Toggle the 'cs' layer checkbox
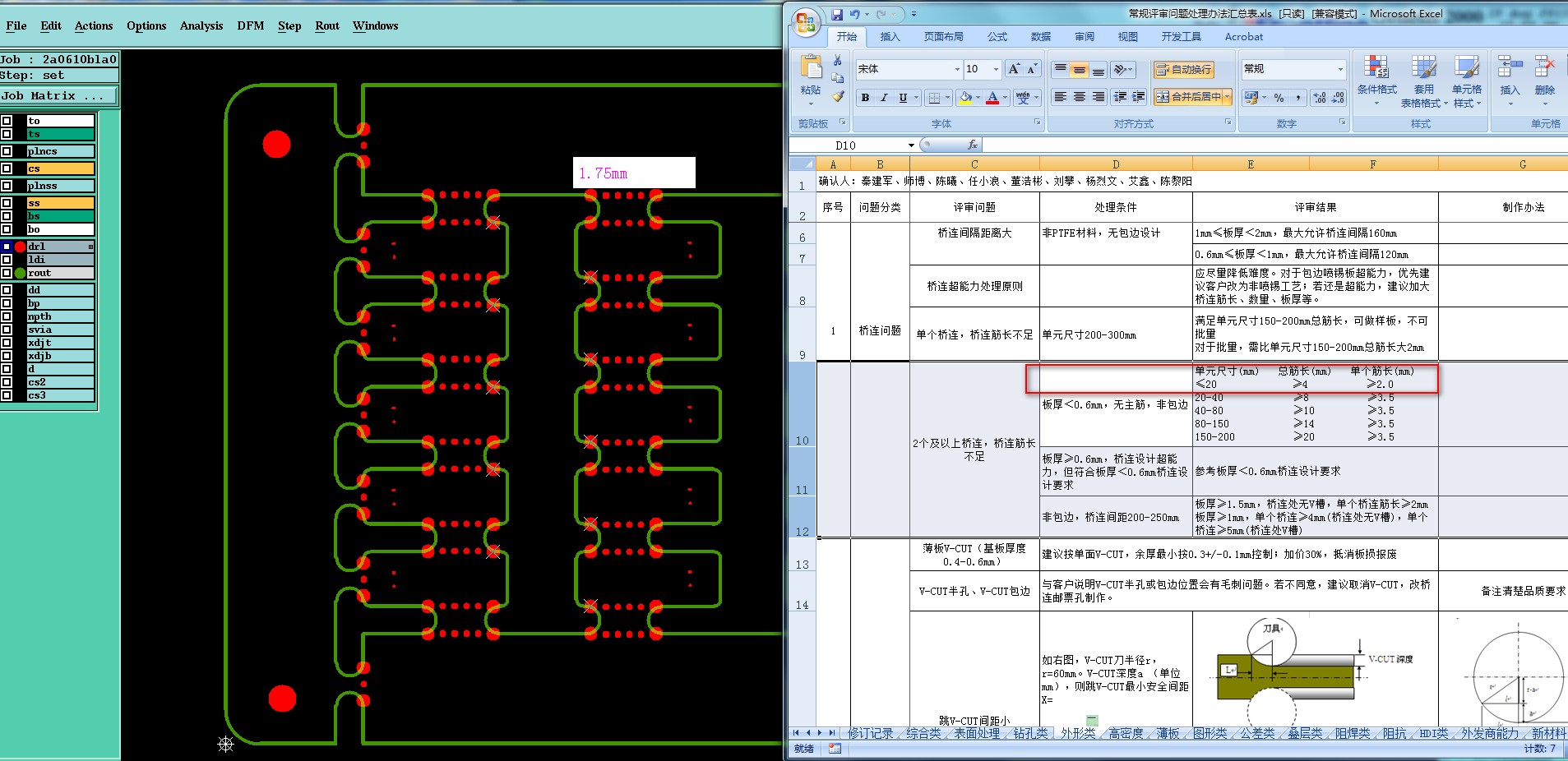This screenshot has width=1568, height=761. coord(7,168)
